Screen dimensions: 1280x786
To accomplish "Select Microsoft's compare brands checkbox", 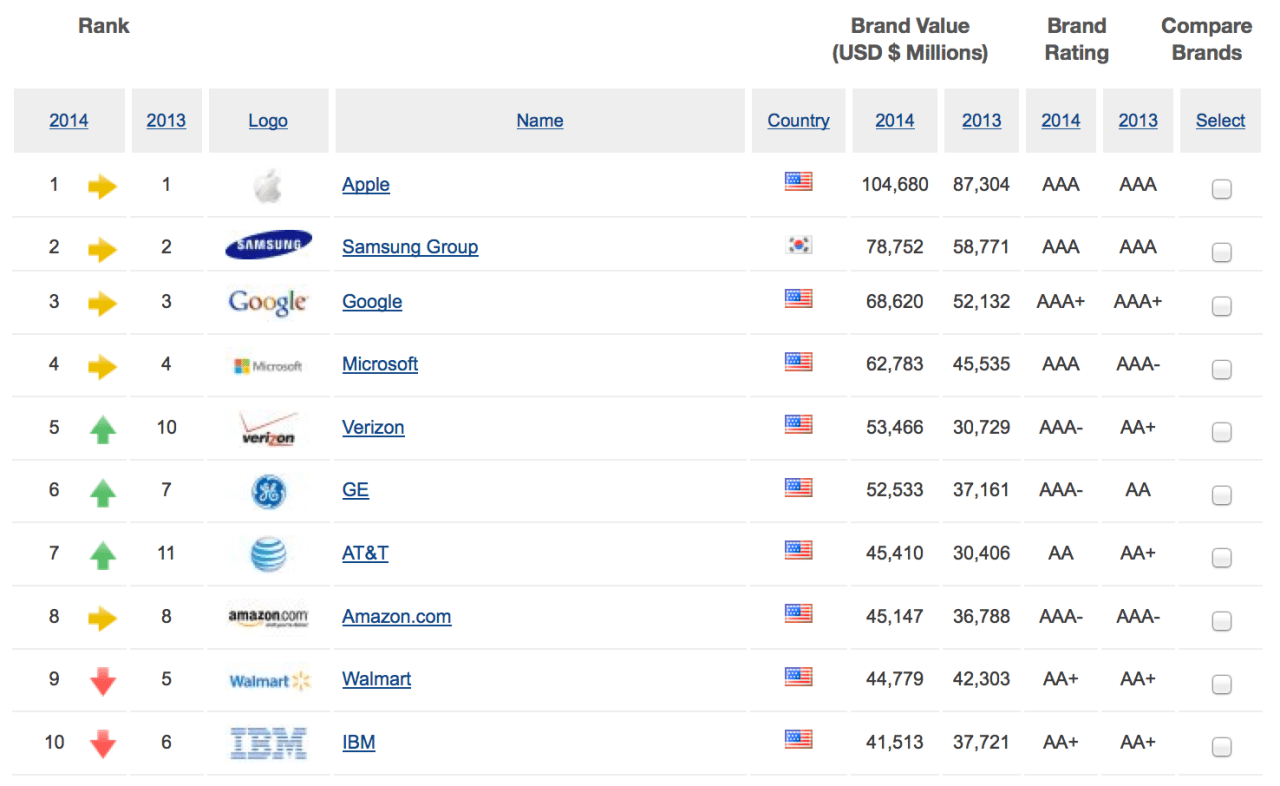I will click(1221, 369).
